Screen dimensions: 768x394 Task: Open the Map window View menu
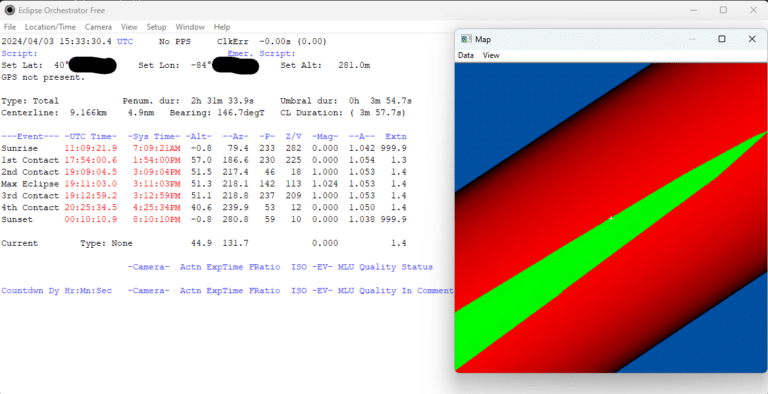coord(491,55)
